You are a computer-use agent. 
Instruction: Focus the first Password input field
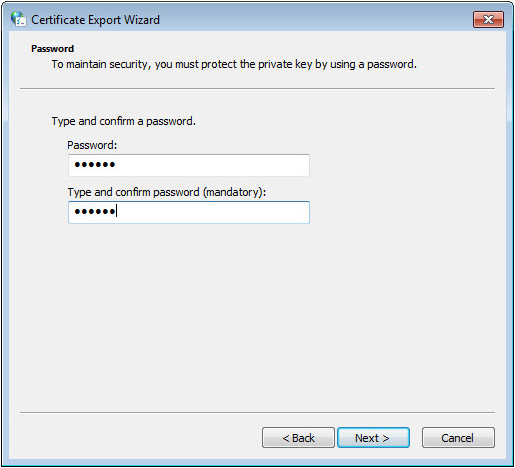point(189,165)
